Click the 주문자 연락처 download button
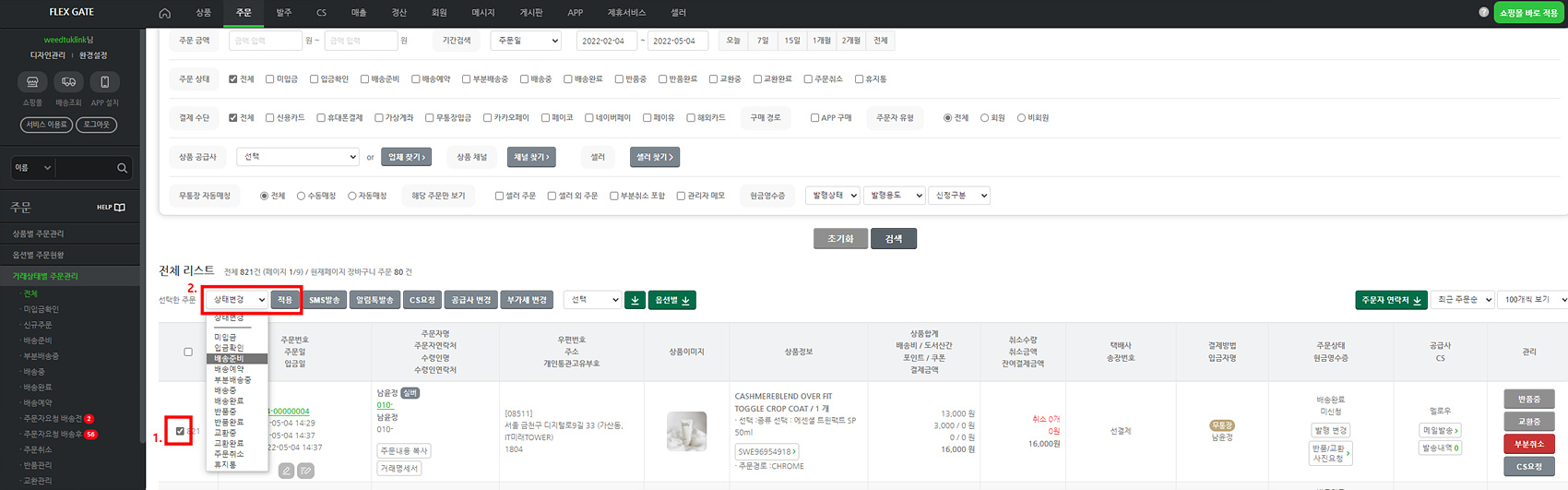The image size is (1568, 490). (x=1391, y=300)
